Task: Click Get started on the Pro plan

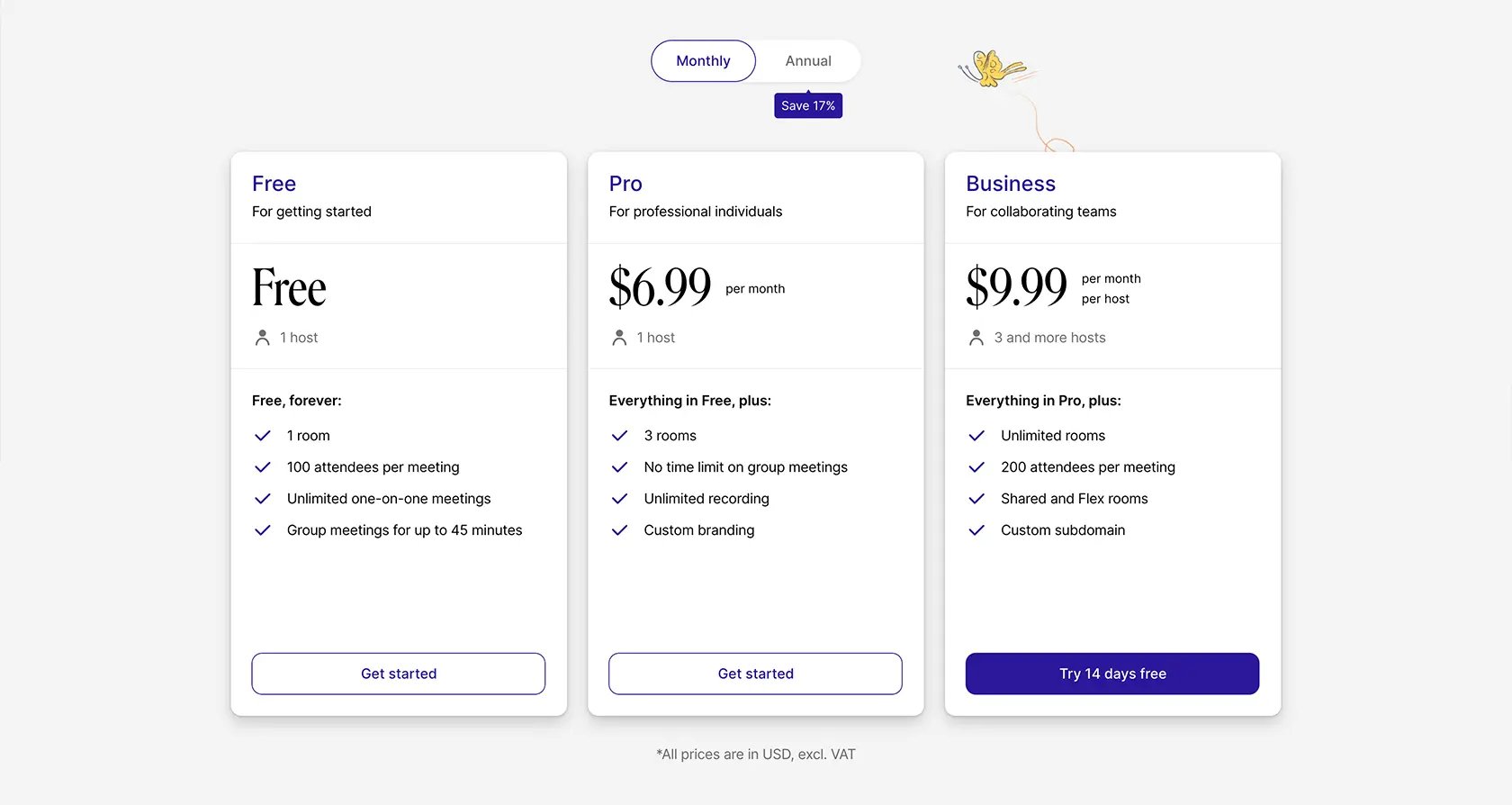Action: (x=755, y=674)
